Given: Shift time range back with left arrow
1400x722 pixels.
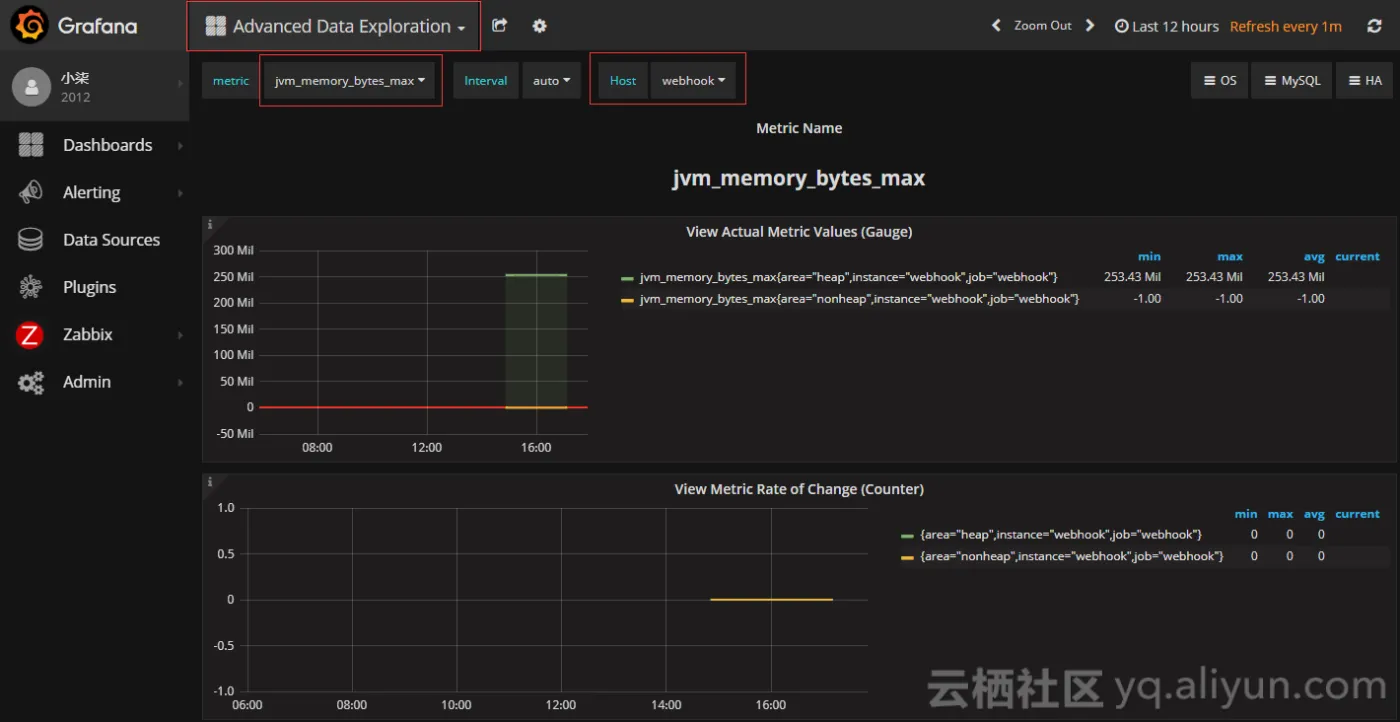Looking at the screenshot, I should pyautogui.click(x=996, y=26).
